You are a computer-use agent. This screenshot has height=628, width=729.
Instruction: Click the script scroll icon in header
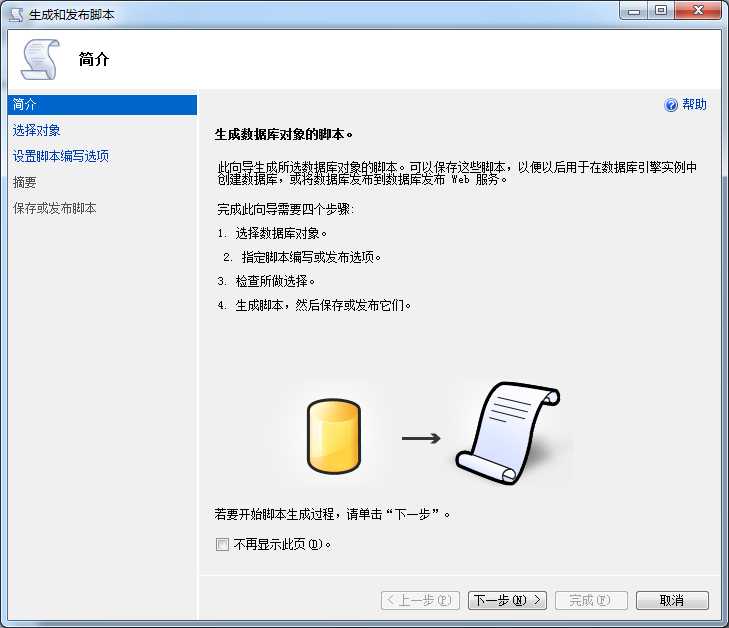[x=40, y=59]
